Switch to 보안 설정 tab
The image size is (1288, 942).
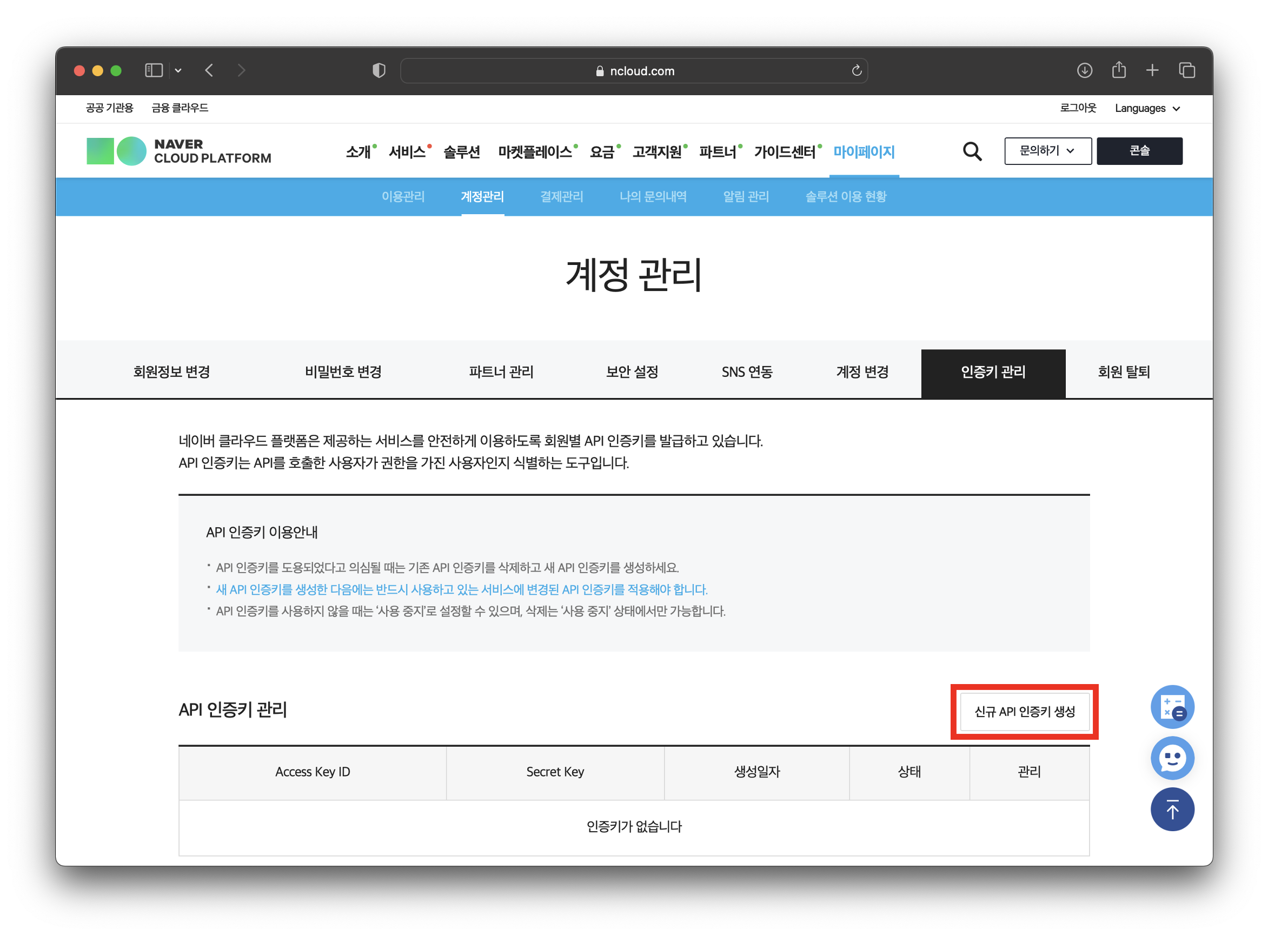point(632,372)
